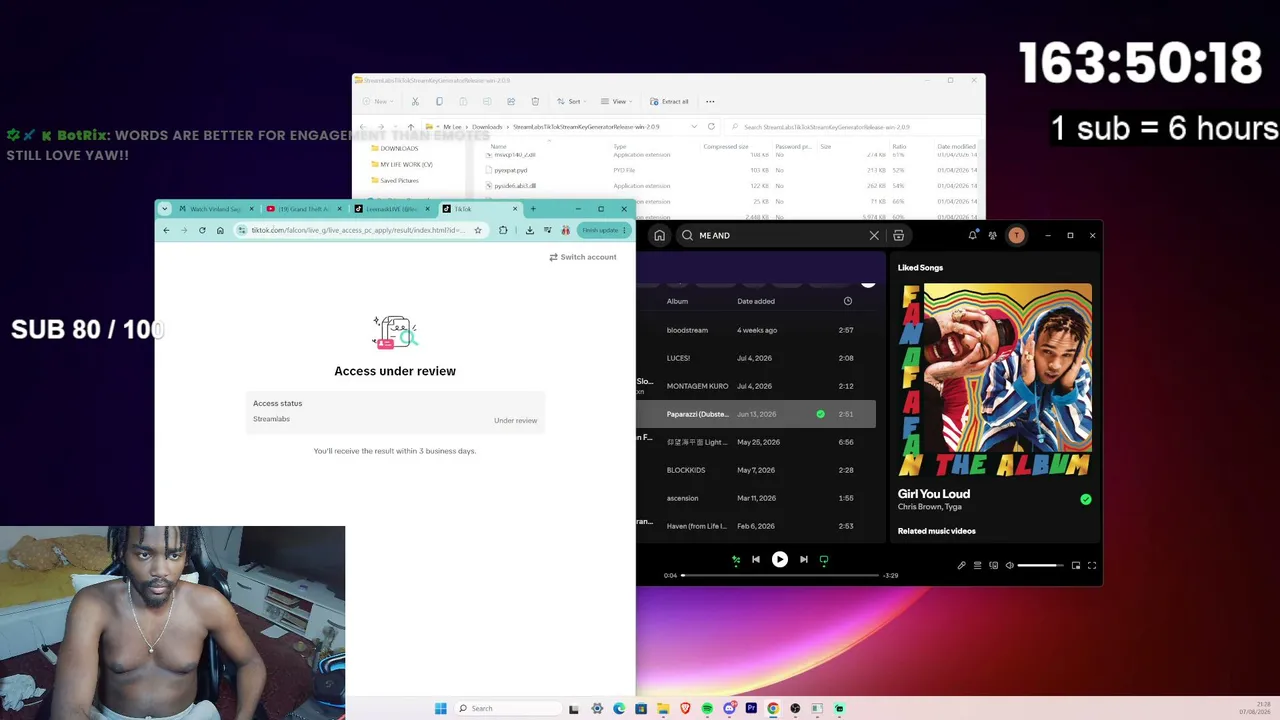Bookmark the TikTok page with star
This screenshot has width=1280, height=720.
tap(478, 230)
